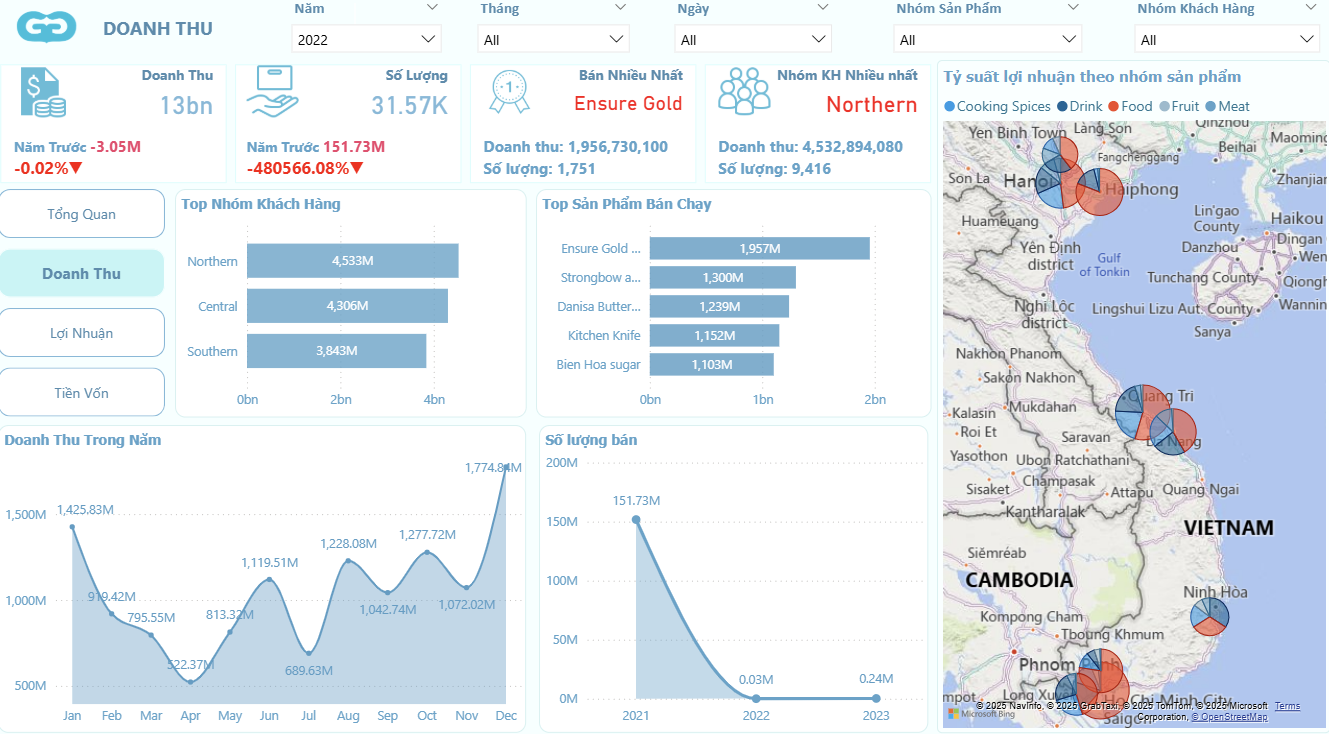Click the Danisa Butter 1,239M bar
Image resolution: width=1329 pixels, height=734 pixels.
(719, 306)
